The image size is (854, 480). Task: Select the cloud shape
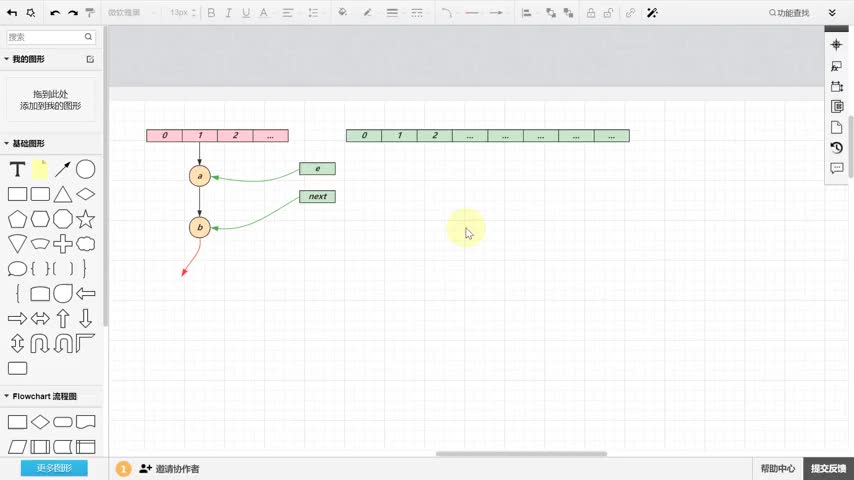tap(86, 244)
